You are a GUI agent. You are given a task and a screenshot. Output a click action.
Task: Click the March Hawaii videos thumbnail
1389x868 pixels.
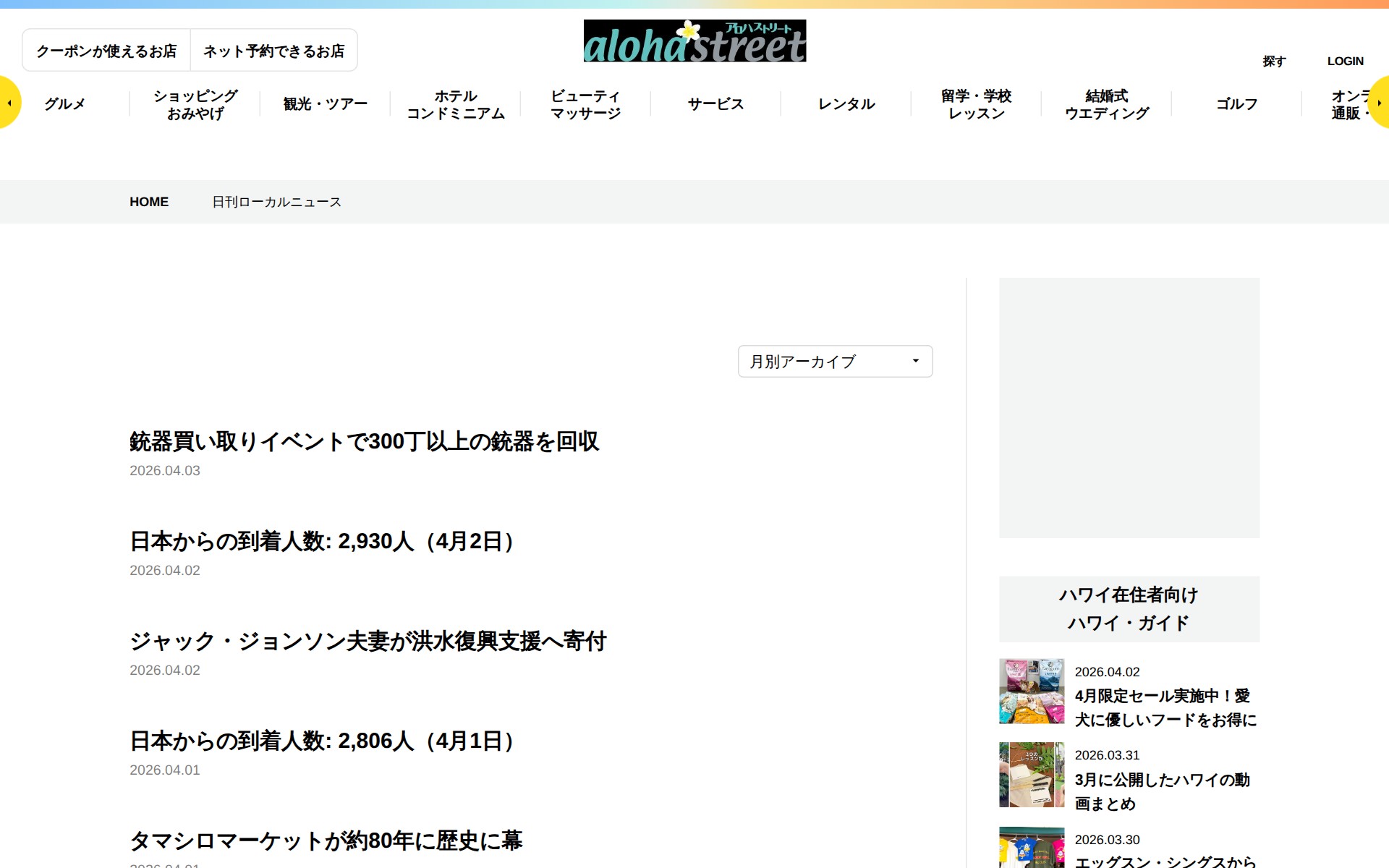click(1031, 774)
